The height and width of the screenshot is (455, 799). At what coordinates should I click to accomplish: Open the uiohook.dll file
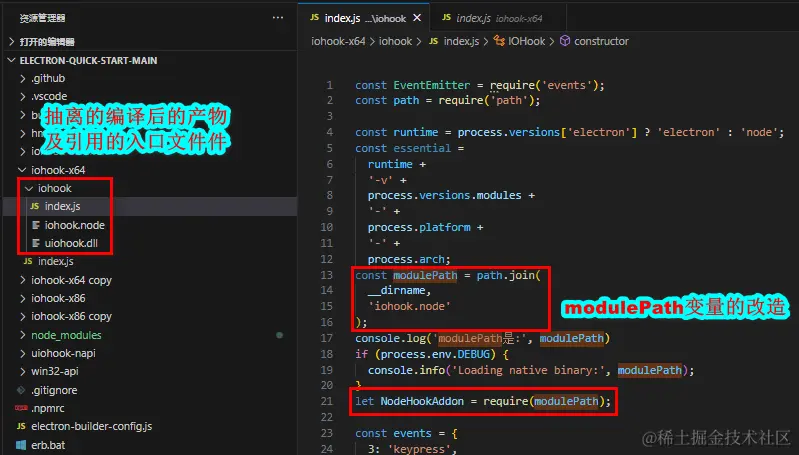(71, 244)
